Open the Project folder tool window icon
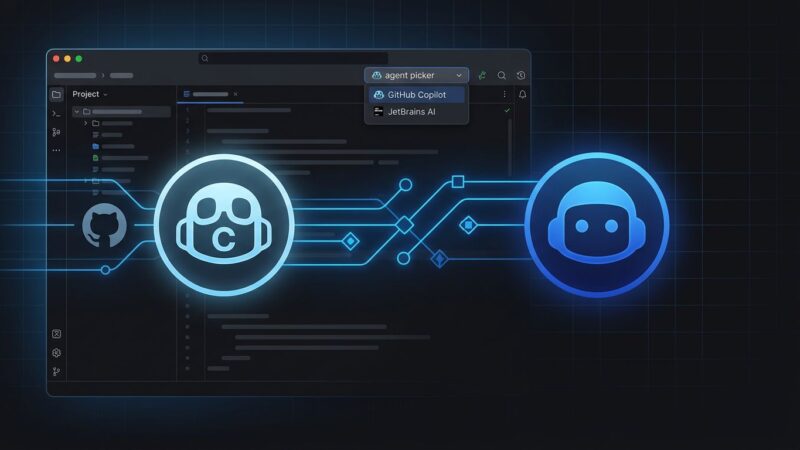Image resolution: width=800 pixels, height=450 pixels. click(57, 94)
